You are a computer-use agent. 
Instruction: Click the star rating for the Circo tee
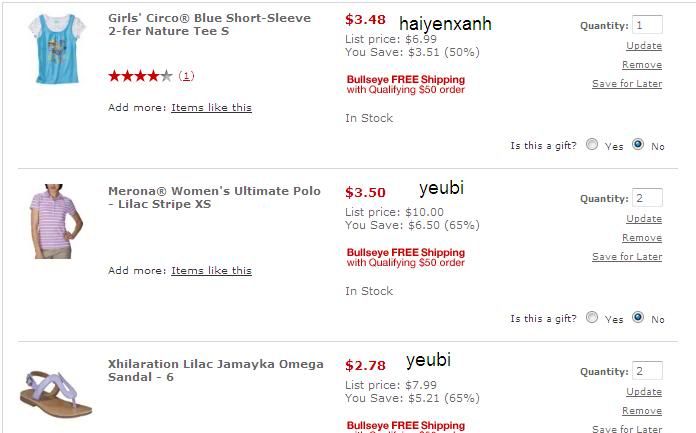pyautogui.click(x=140, y=76)
